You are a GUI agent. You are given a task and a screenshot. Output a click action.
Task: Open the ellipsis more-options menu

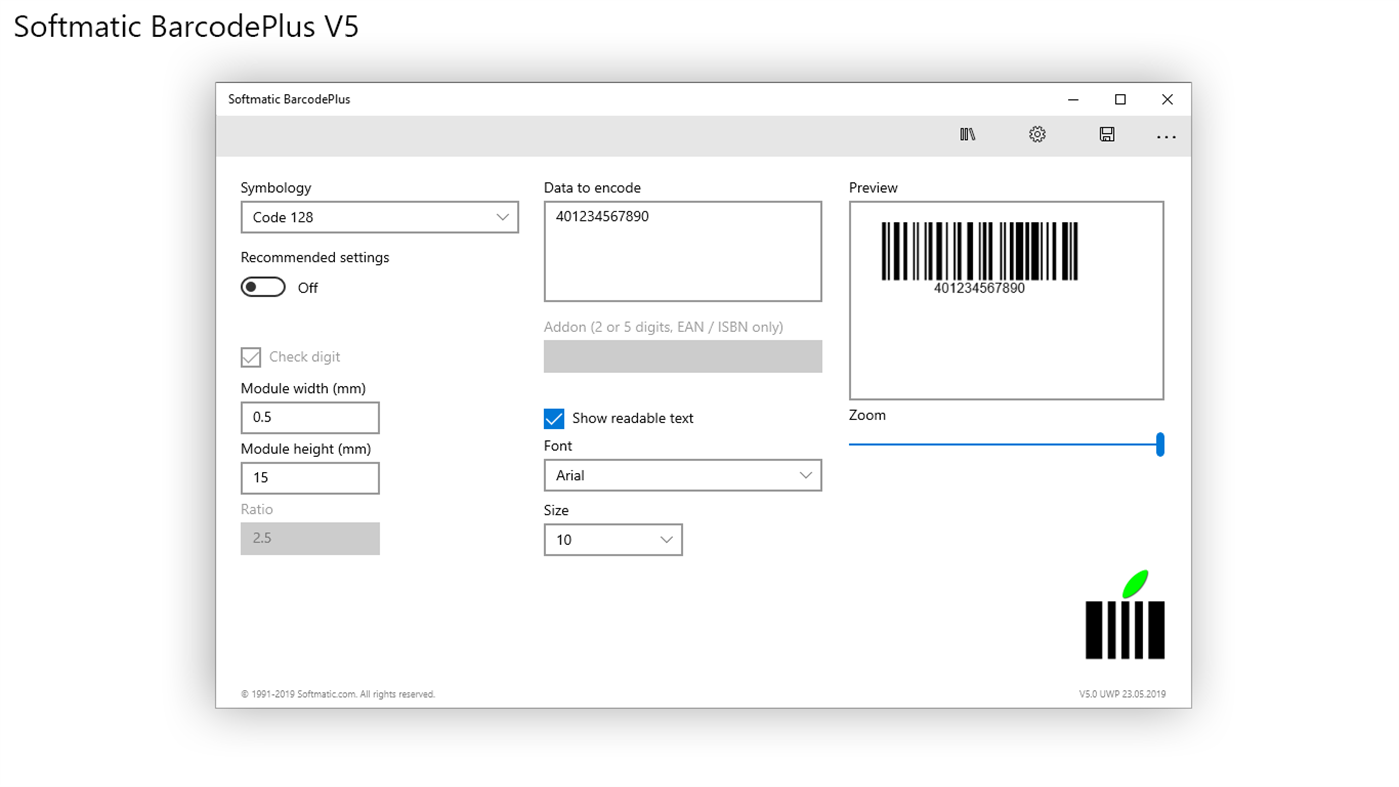click(x=1165, y=135)
